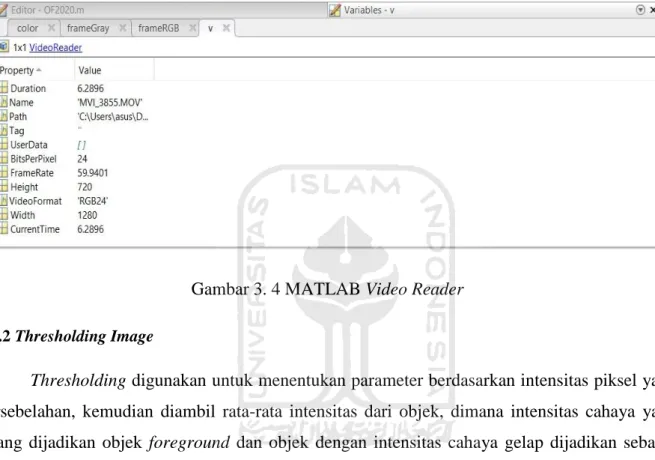Viewport: 655px width, 460px height.
Task: Select the CurrentTime property label
Action: click(35, 229)
